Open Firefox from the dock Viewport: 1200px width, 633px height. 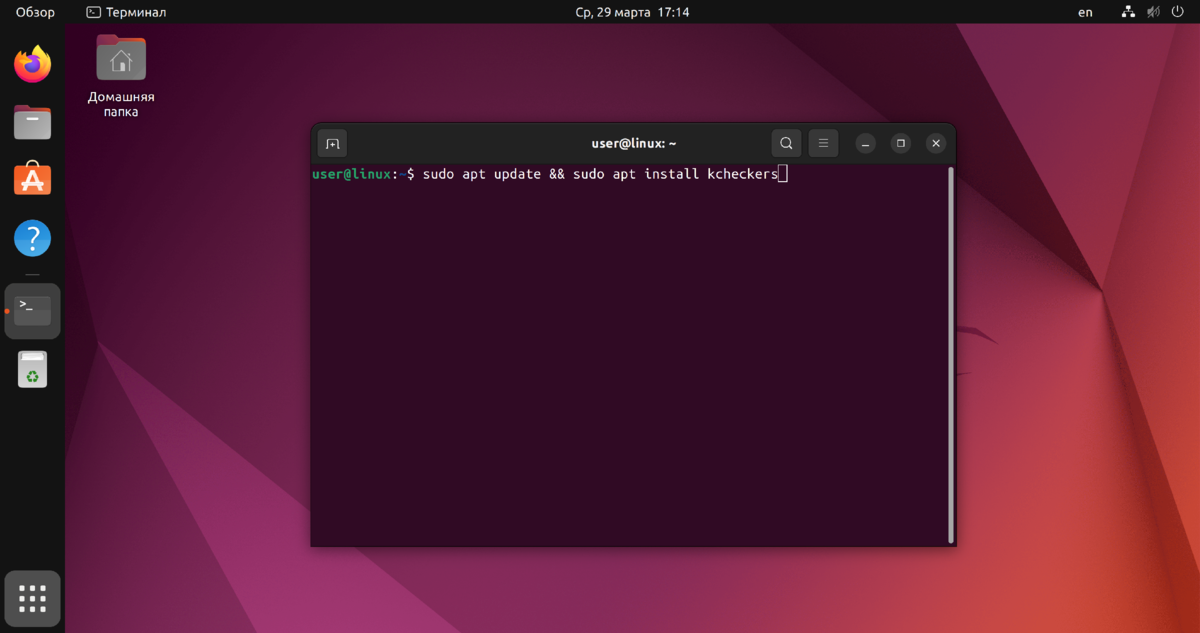click(32, 65)
